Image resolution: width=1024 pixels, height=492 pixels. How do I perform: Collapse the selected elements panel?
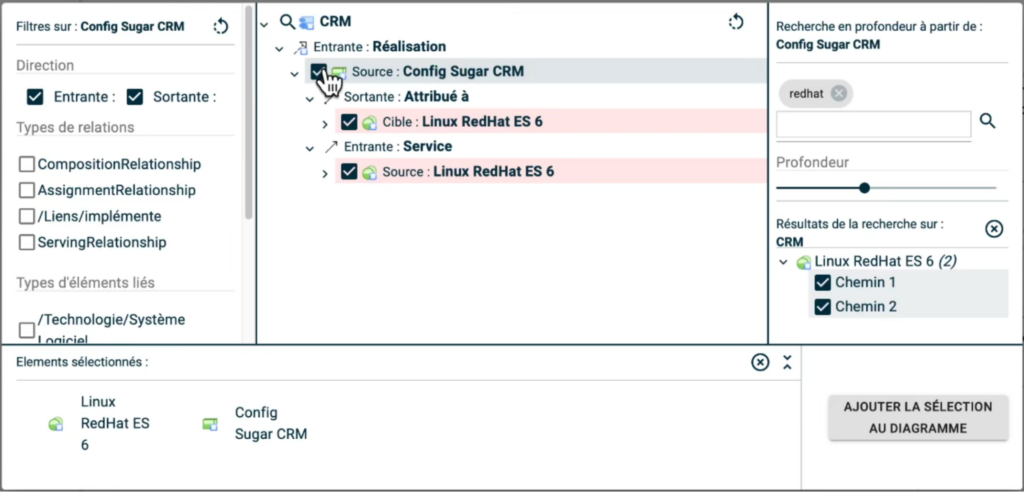point(787,362)
